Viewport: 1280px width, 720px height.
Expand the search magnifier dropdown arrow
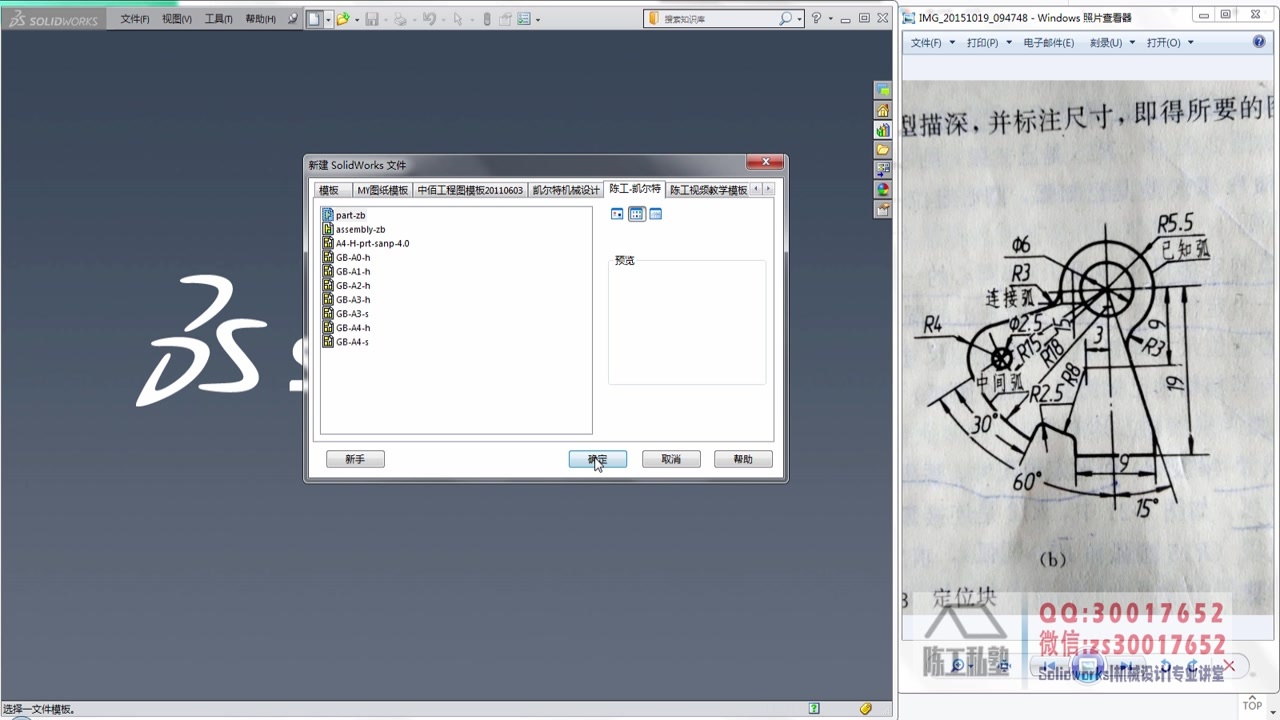click(799, 19)
